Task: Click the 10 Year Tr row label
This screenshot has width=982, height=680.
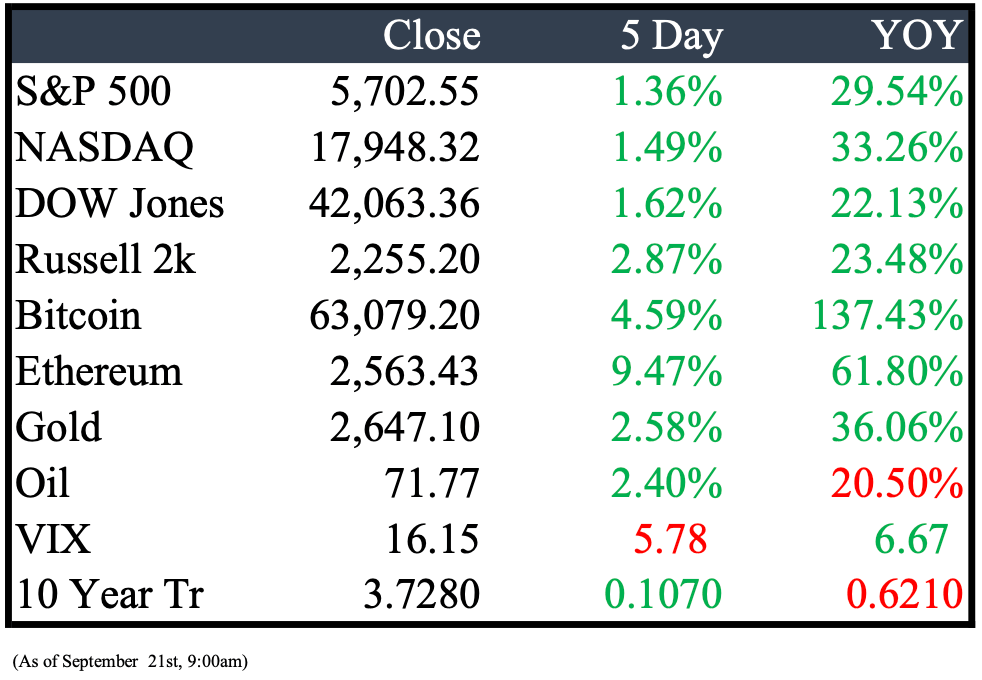Action: [109, 594]
